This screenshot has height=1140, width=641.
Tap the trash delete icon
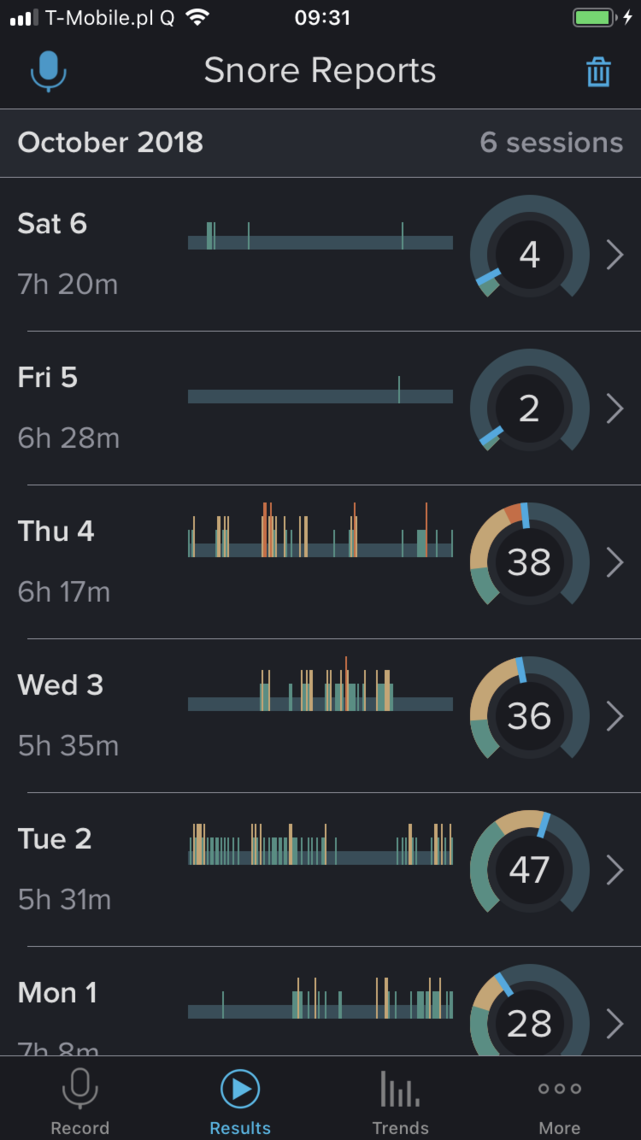click(x=598, y=72)
